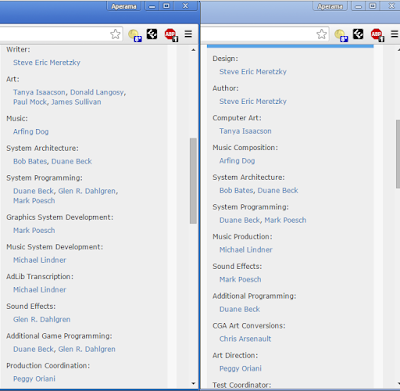The width and height of the screenshot is (400, 391).
Task: Open yellow weather extension in left window
Action: [x=135, y=35]
